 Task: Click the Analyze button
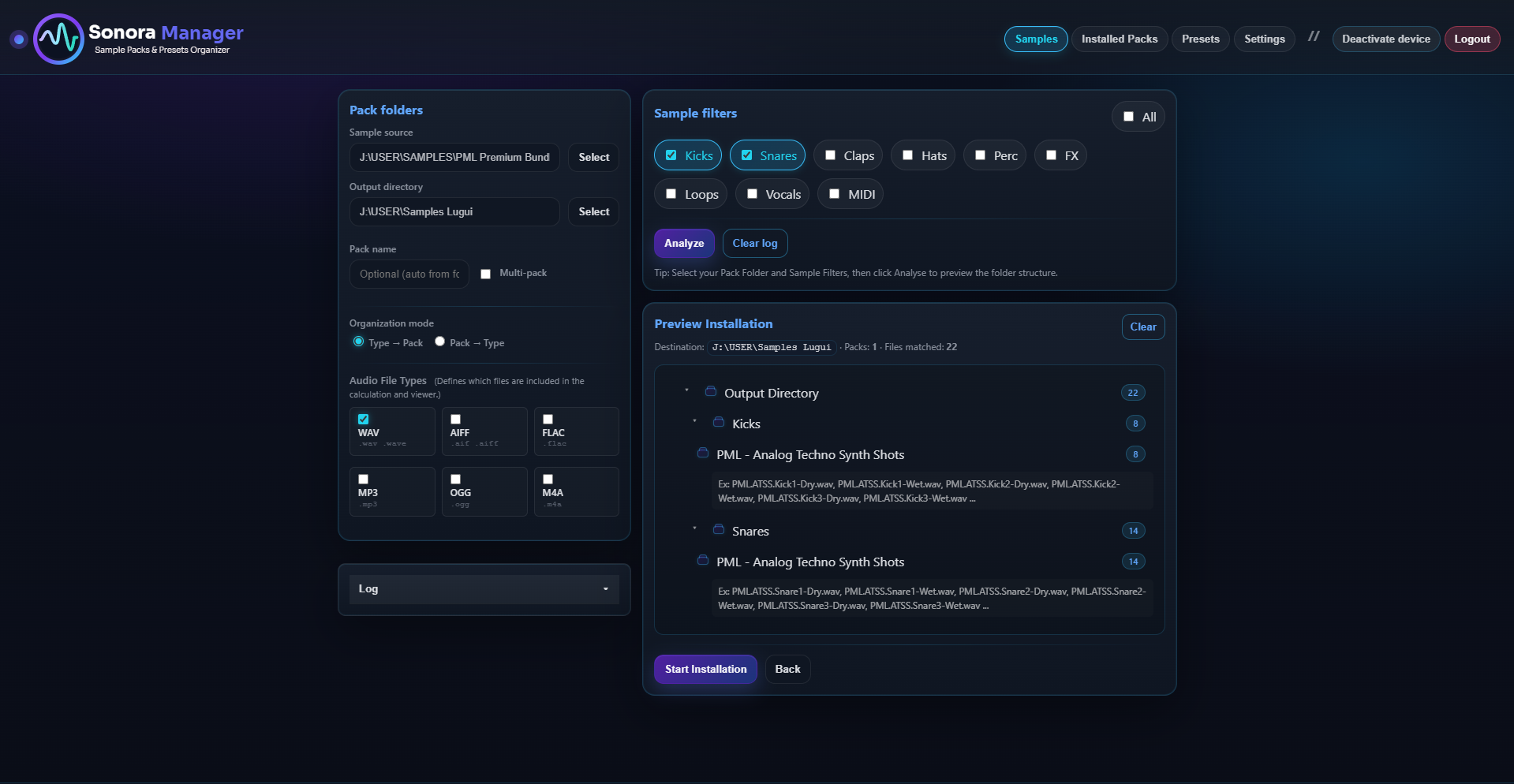[x=684, y=243]
